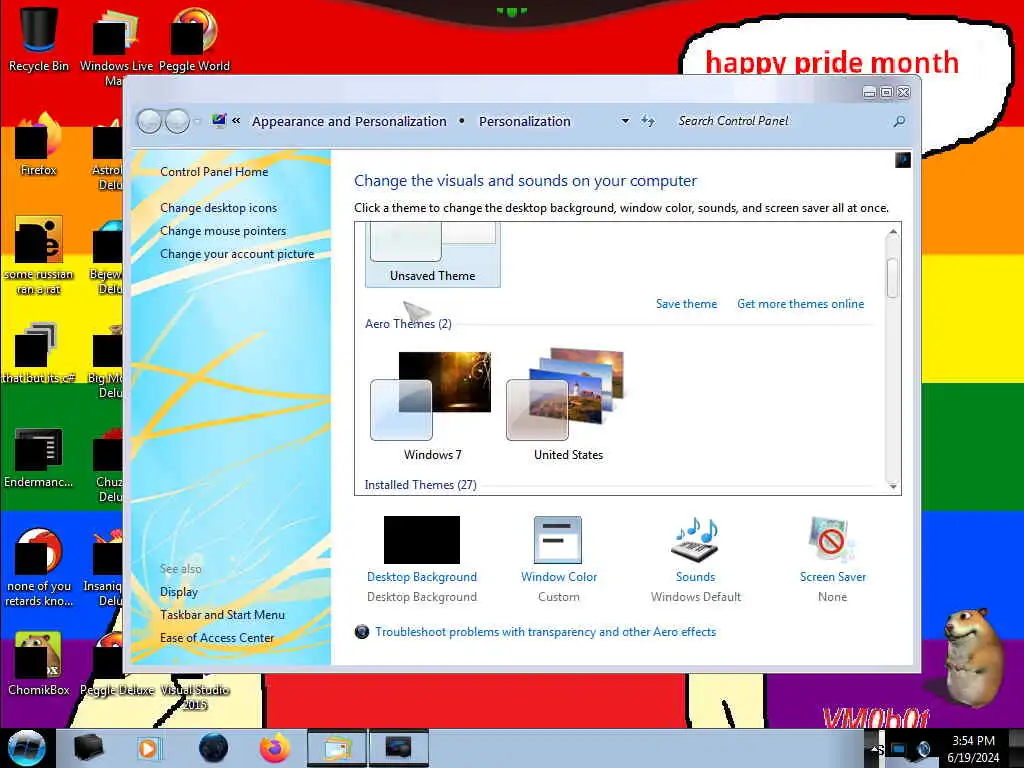Click the help icon in Personalization window
The width and height of the screenshot is (1024, 768).
[903, 159]
